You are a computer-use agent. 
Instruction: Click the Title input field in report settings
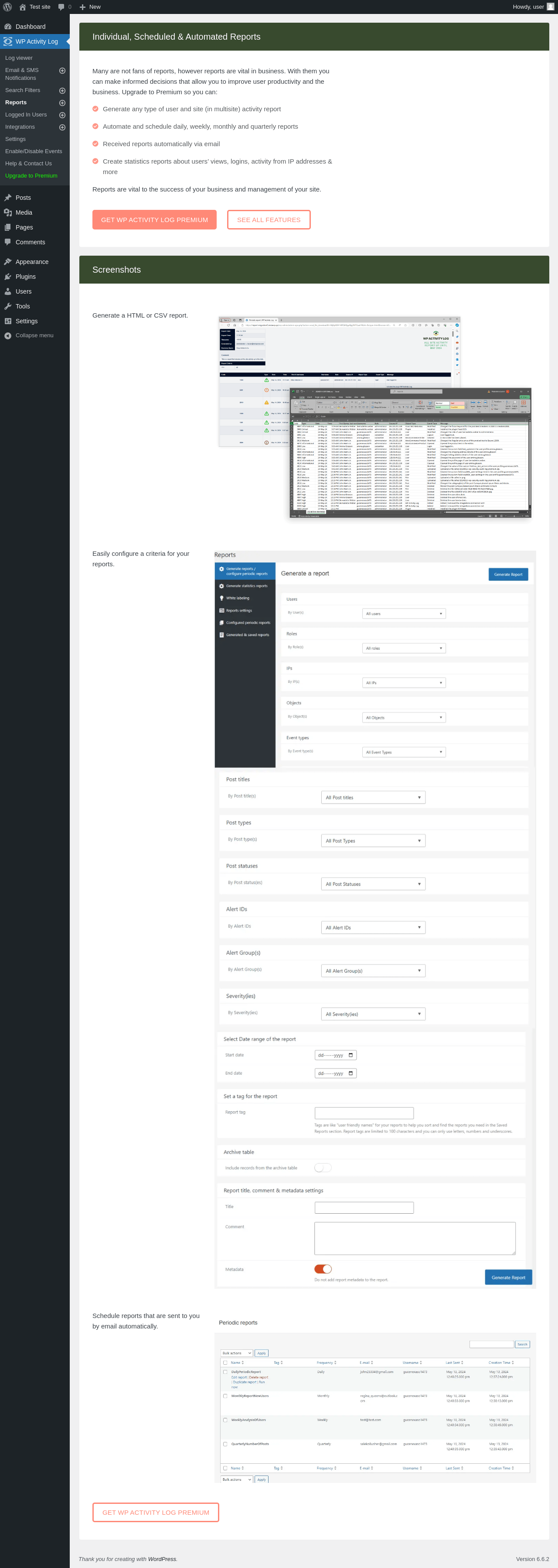[x=364, y=1208]
